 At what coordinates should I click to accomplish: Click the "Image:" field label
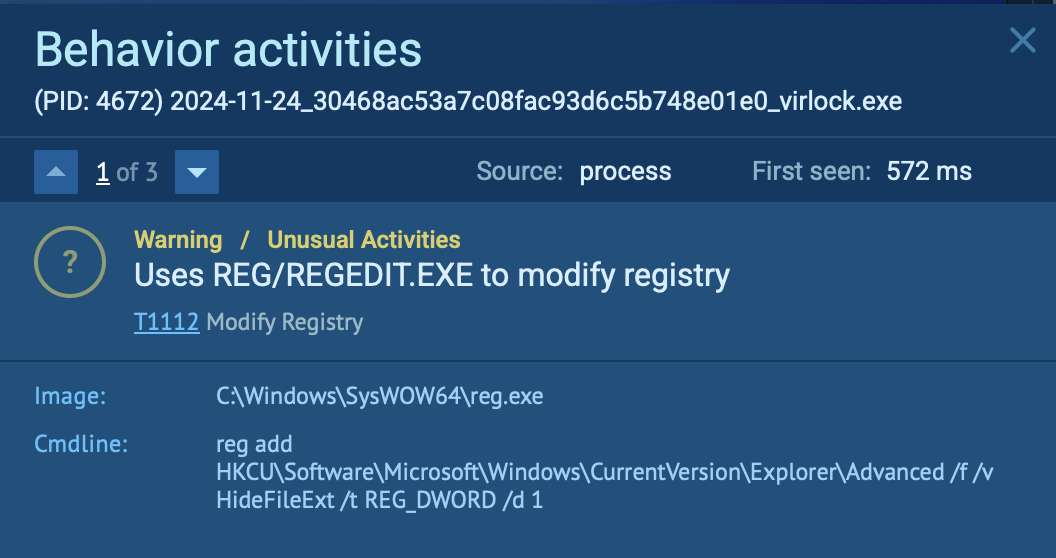[70, 396]
